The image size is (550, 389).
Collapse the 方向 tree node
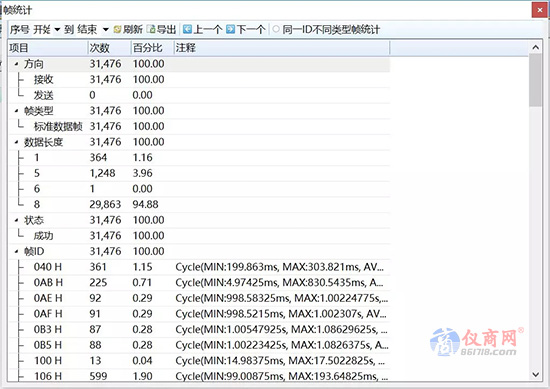(16, 64)
